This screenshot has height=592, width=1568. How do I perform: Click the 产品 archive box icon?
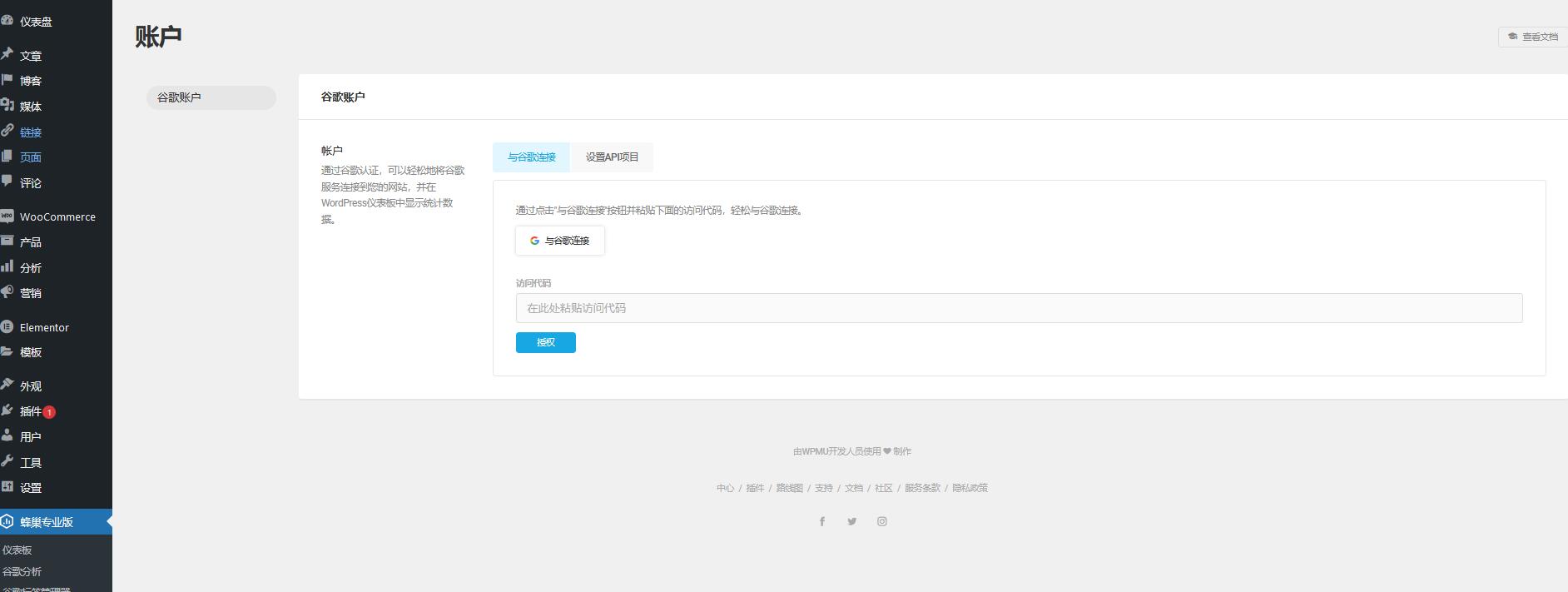click(7, 241)
